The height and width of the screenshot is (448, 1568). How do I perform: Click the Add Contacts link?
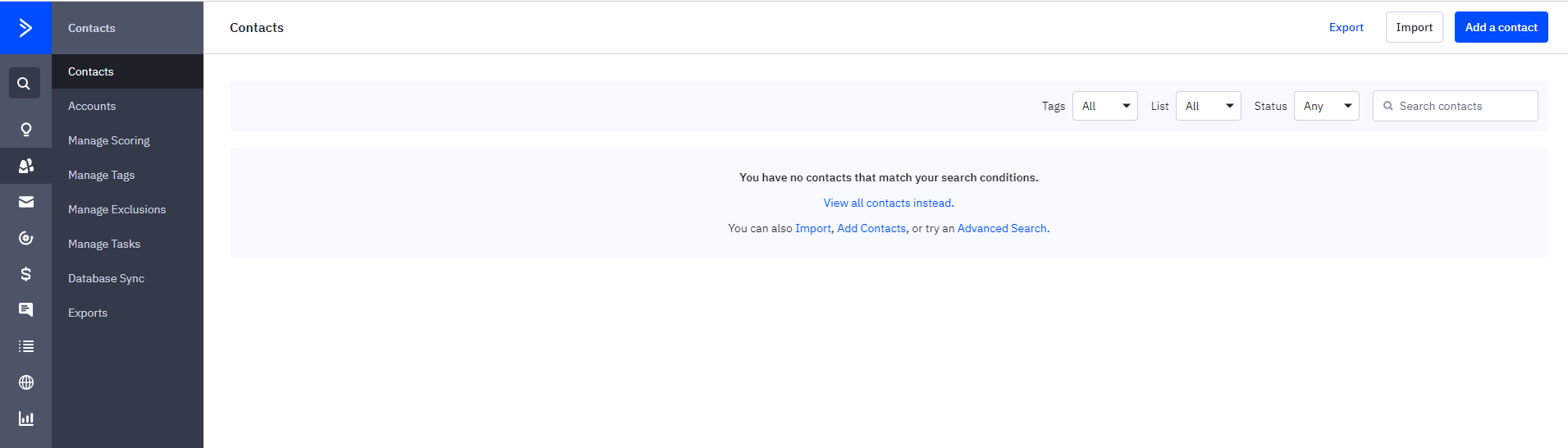[871, 228]
